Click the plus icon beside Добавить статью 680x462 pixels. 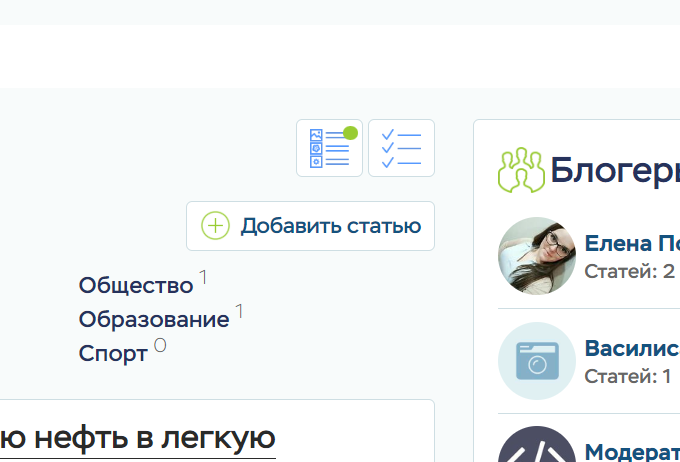tap(215, 226)
